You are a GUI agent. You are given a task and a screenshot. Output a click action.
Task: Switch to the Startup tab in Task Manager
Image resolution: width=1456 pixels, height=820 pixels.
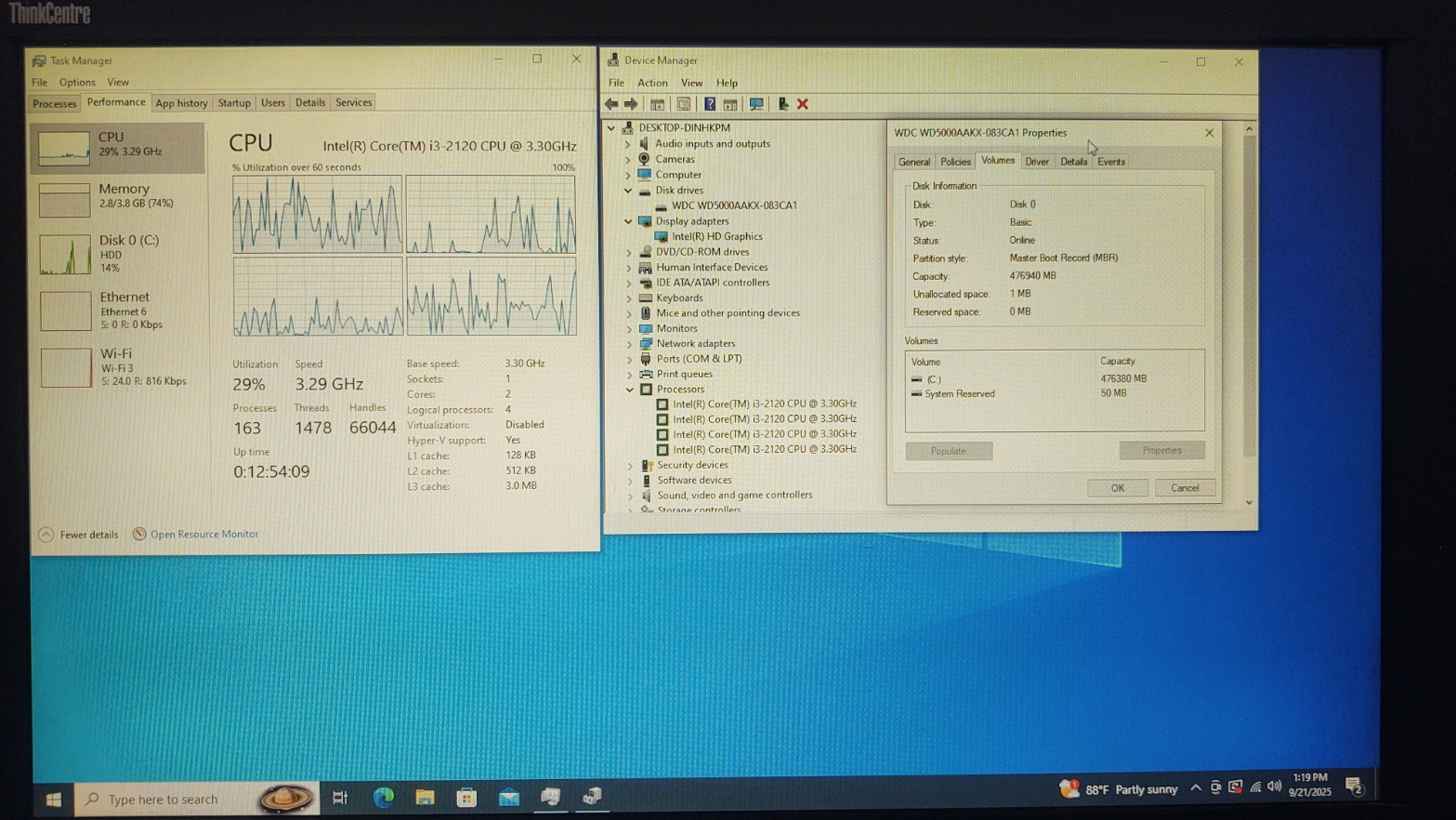pos(234,103)
